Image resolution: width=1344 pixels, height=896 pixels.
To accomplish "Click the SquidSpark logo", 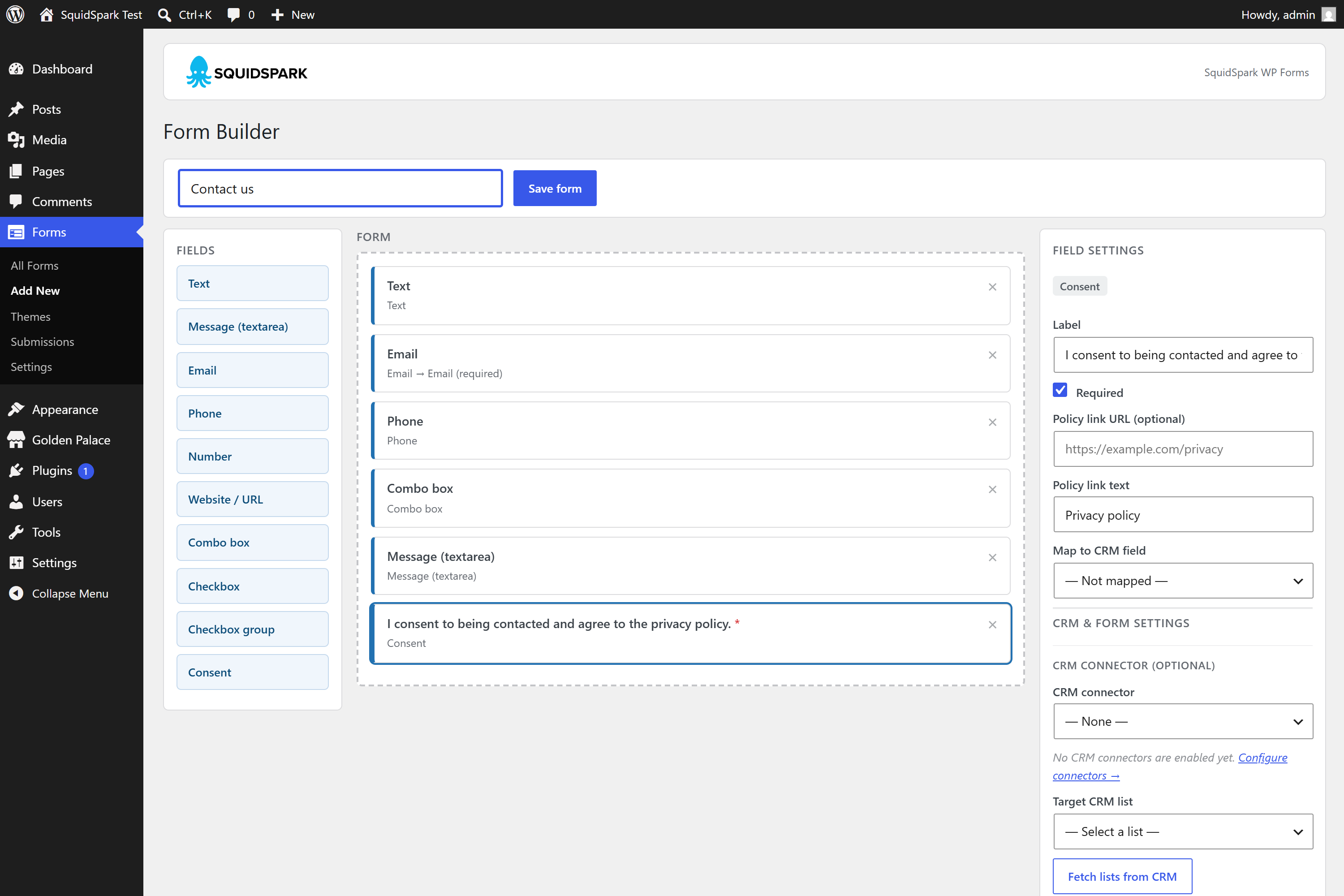I will click(246, 72).
